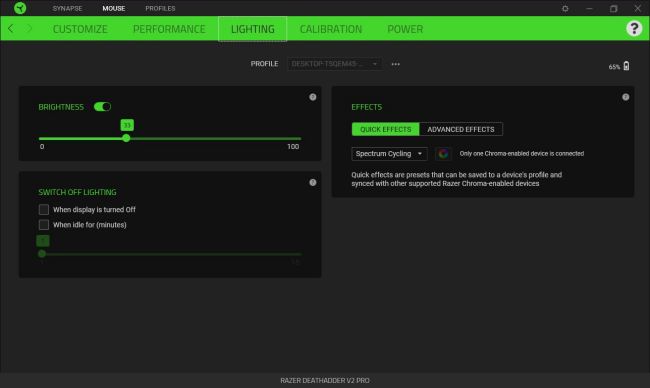Switch to the Mouse tab
The image size is (650, 388).
[x=114, y=8]
